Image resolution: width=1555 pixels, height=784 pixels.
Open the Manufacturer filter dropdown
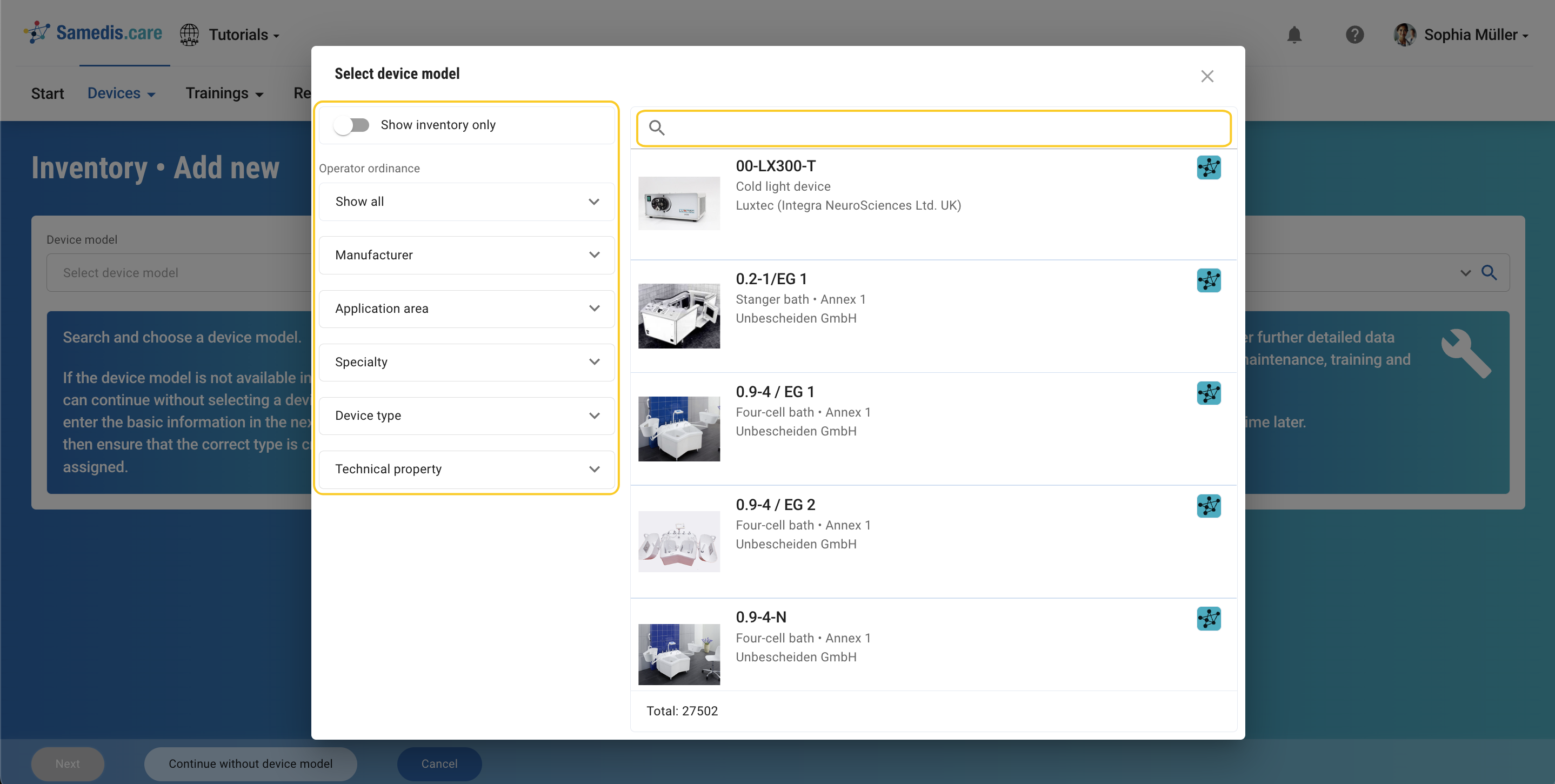(x=466, y=255)
